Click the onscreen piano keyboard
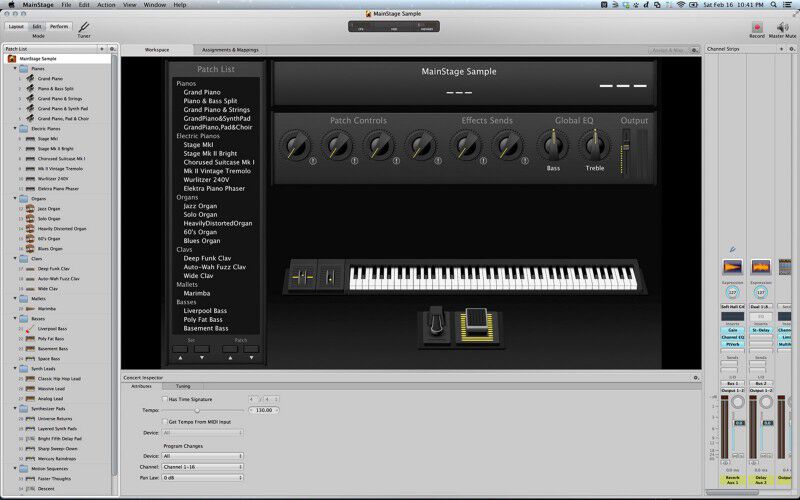The height and width of the screenshot is (500, 800). click(x=493, y=278)
